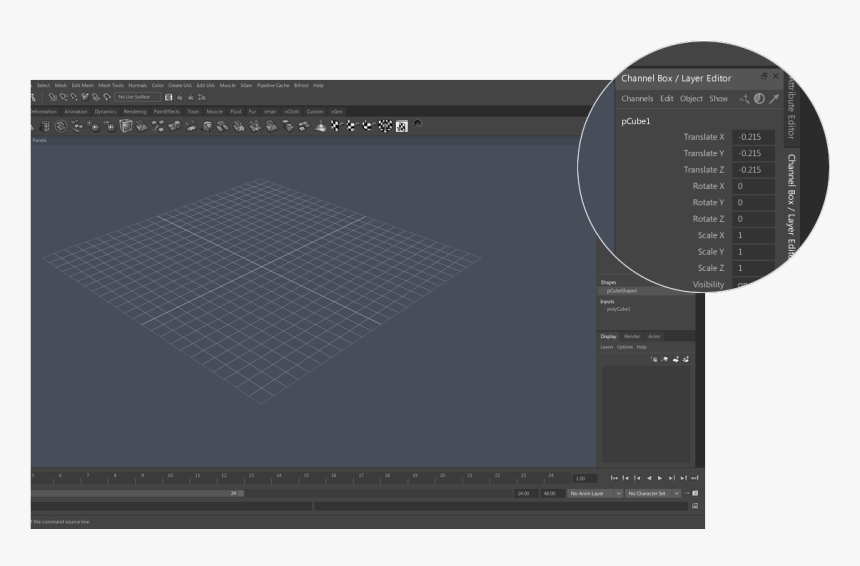The height and width of the screenshot is (566, 860).
Task: Click current frame field showing 1.00
Action: click(x=585, y=478)
